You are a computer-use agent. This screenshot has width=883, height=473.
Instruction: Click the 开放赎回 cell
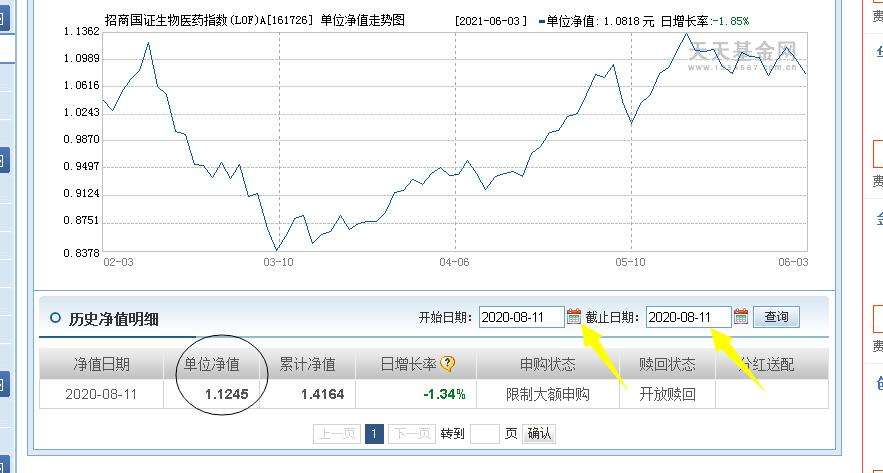coord(667,394)
